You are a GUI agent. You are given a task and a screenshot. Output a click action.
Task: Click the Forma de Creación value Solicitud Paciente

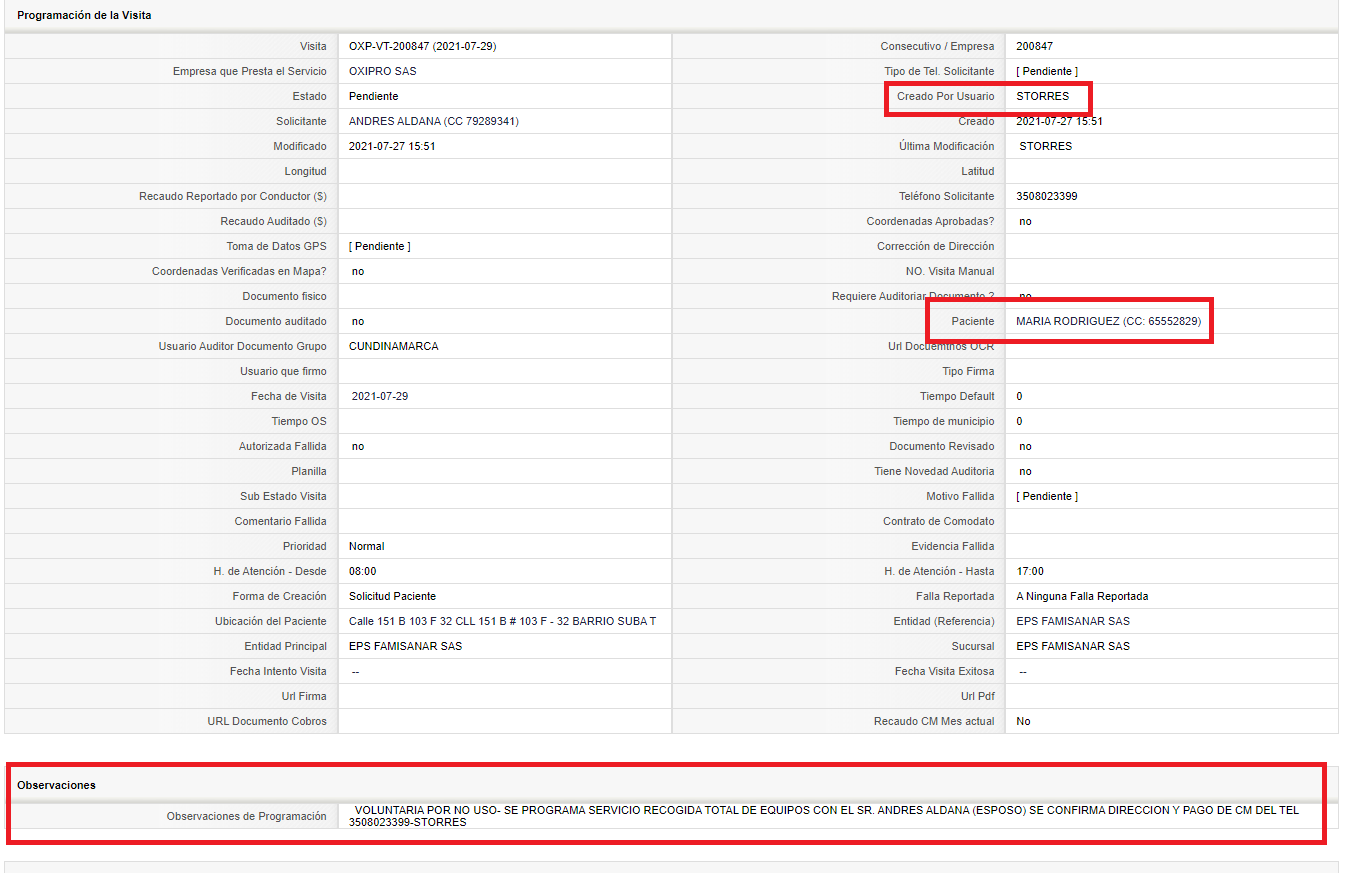click(x=393, y=596)
